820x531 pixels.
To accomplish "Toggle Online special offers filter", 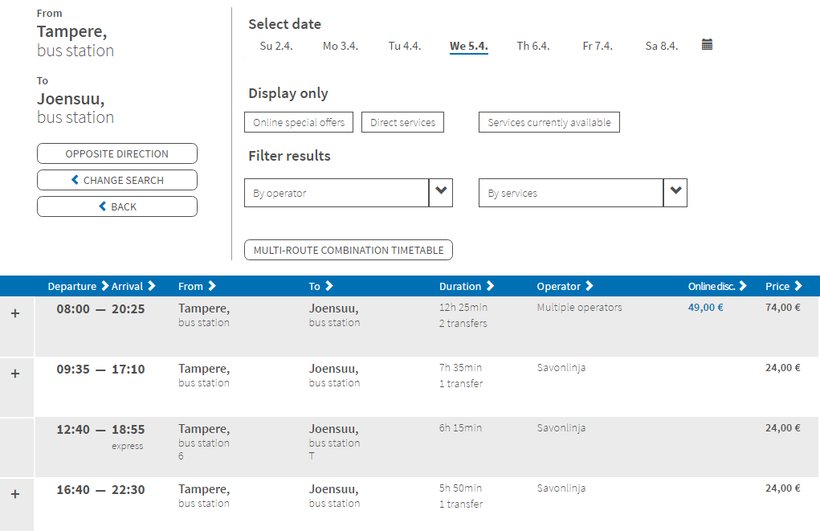I will click(x=298, y=123).
